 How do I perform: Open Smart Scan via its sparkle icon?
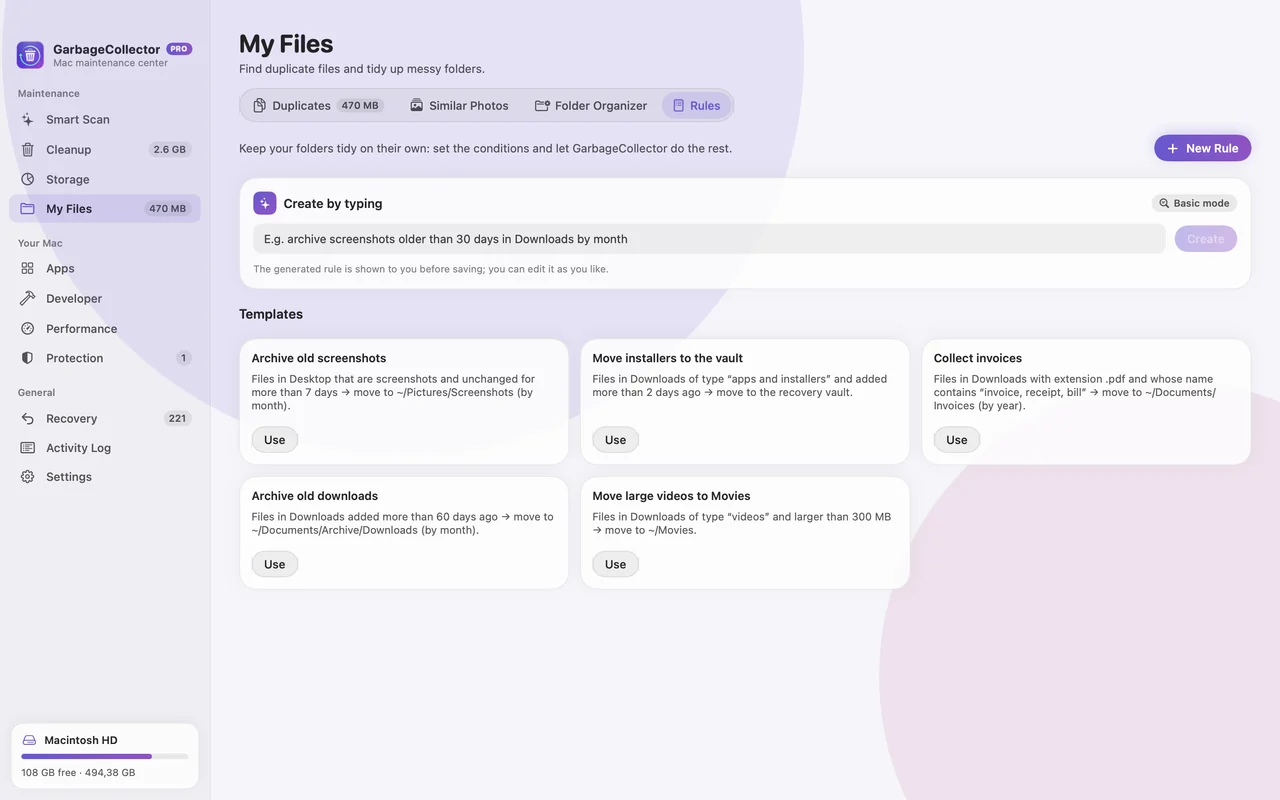pyautogui.click(x=28, y=119)
